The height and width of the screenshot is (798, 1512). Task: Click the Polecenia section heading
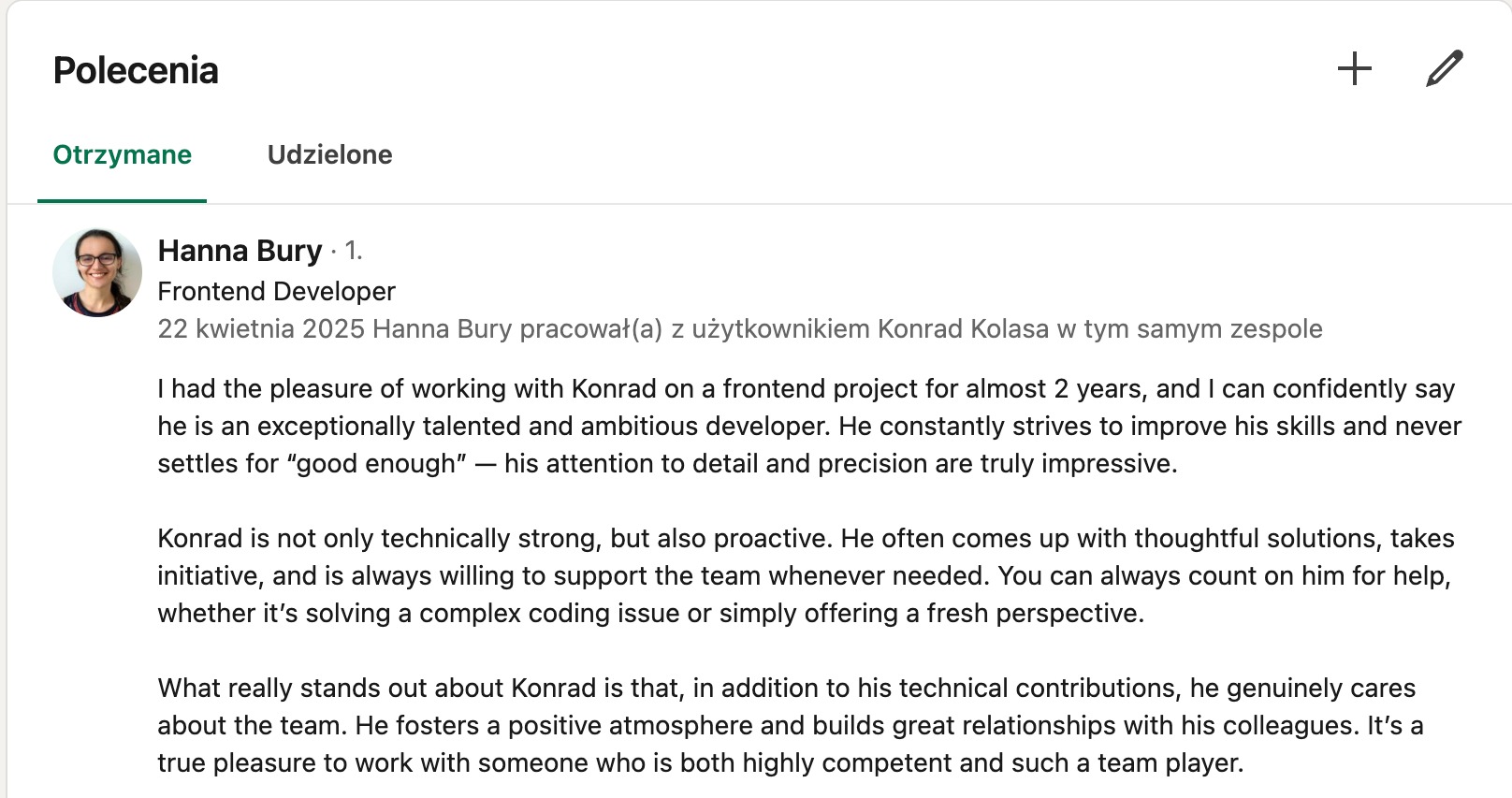point(136,70)
